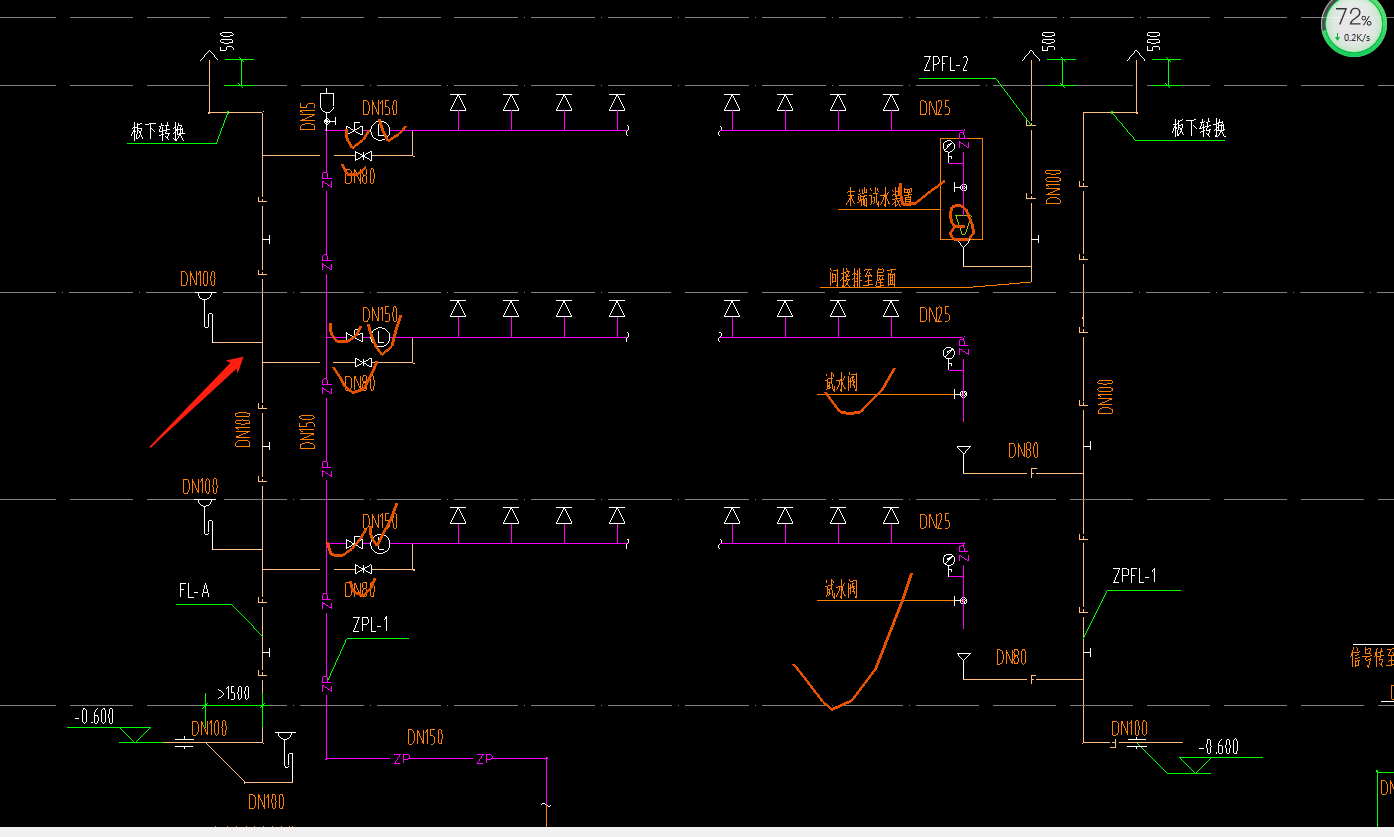
Task: Select the ZPFL-2 riser label
Action: coord(946,64)
